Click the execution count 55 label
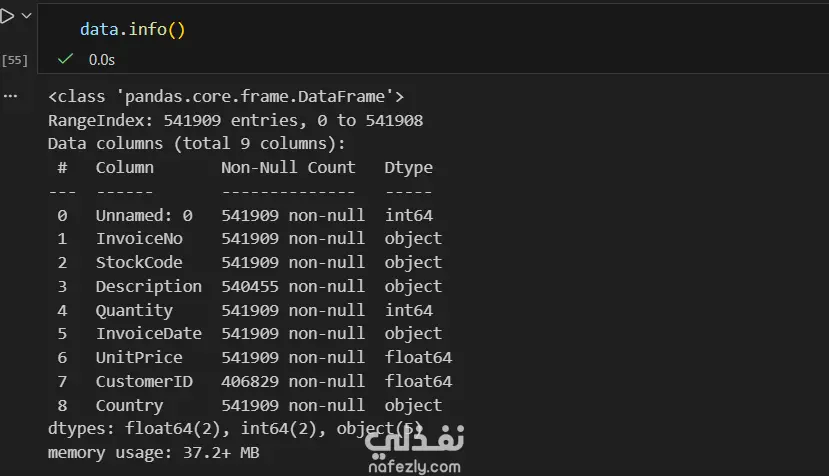The height and width of the screenshot is (476, 829). [14, 60]
